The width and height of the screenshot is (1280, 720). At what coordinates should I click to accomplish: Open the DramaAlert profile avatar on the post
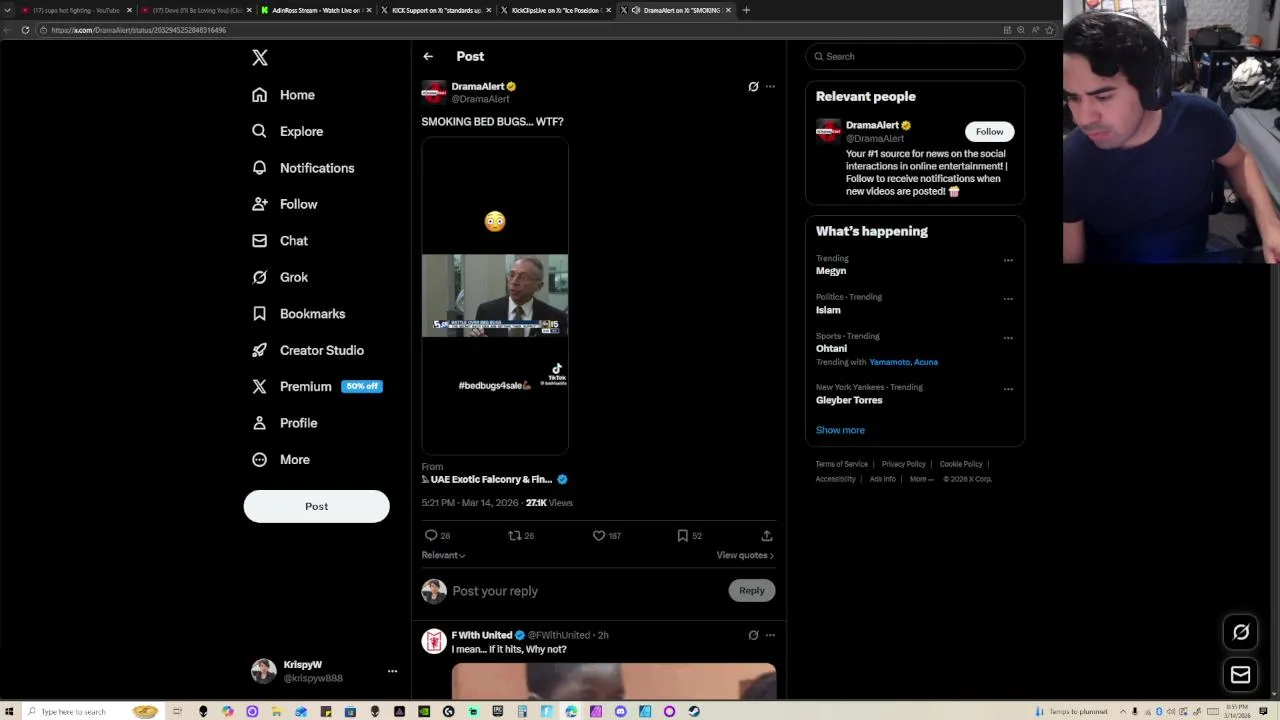pyautogui.click(x=434, y=92)
